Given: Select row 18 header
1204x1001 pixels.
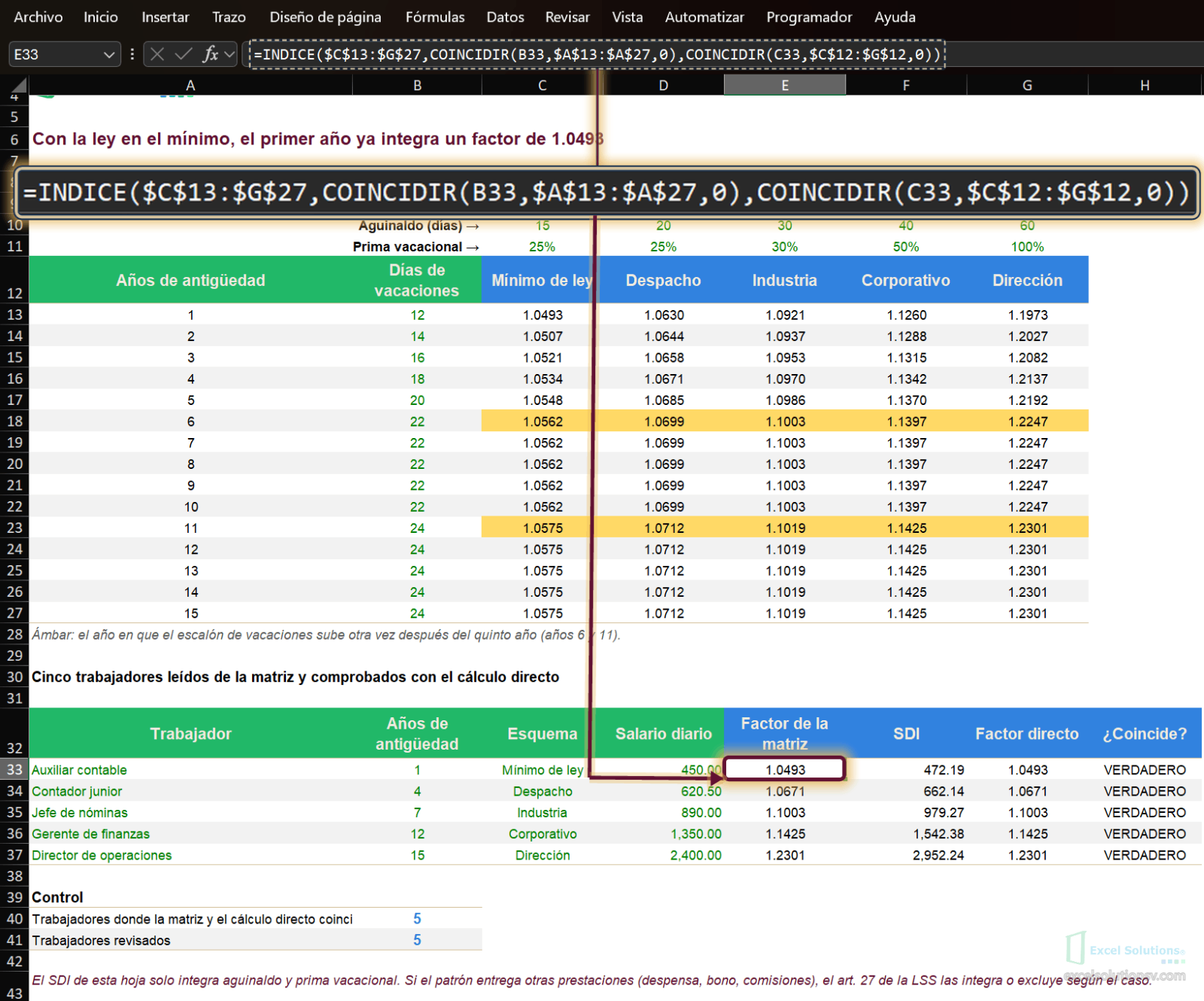Looking at the screenshot, I should click(x=14, y=421).
